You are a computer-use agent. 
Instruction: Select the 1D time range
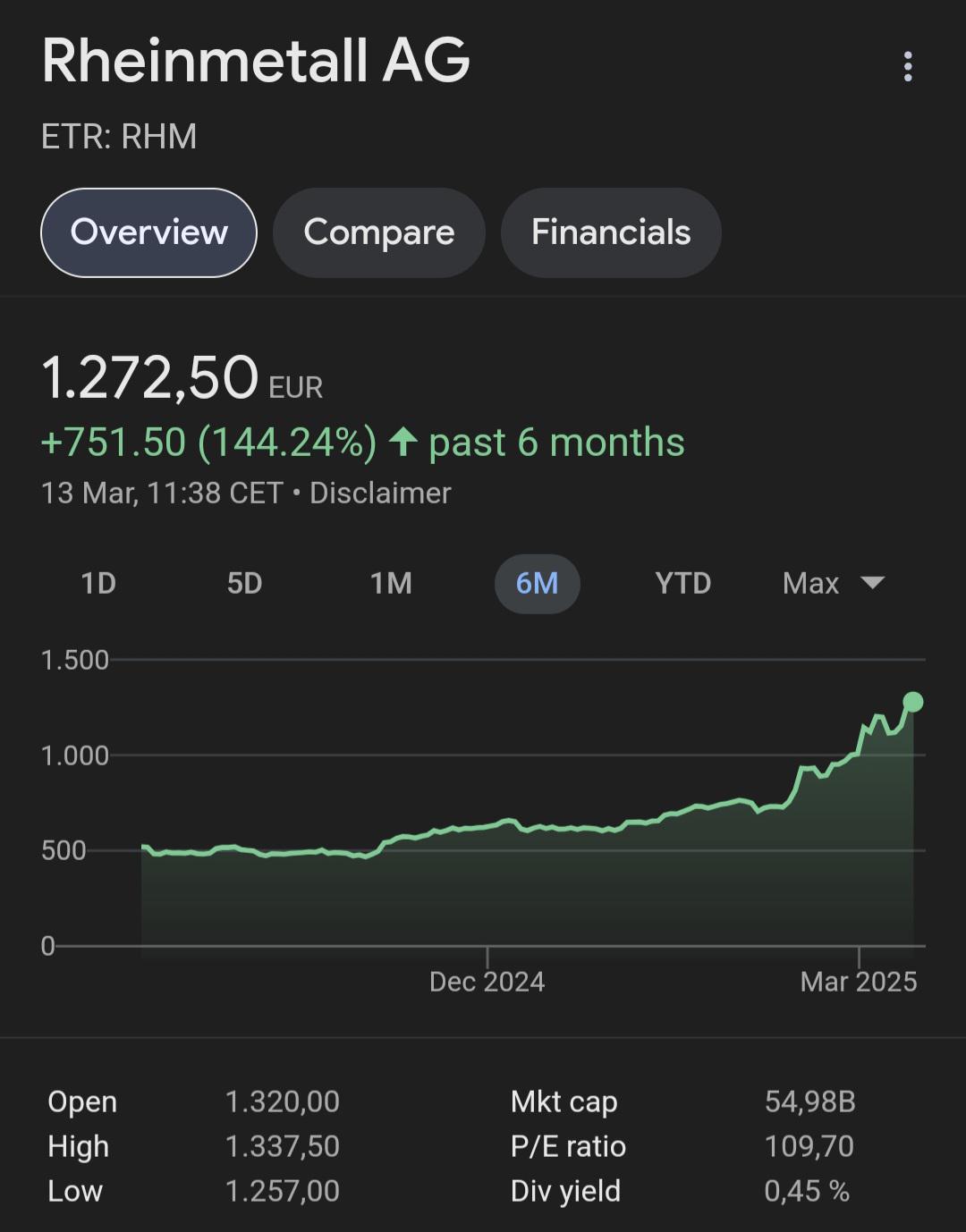tap(98, 584)
